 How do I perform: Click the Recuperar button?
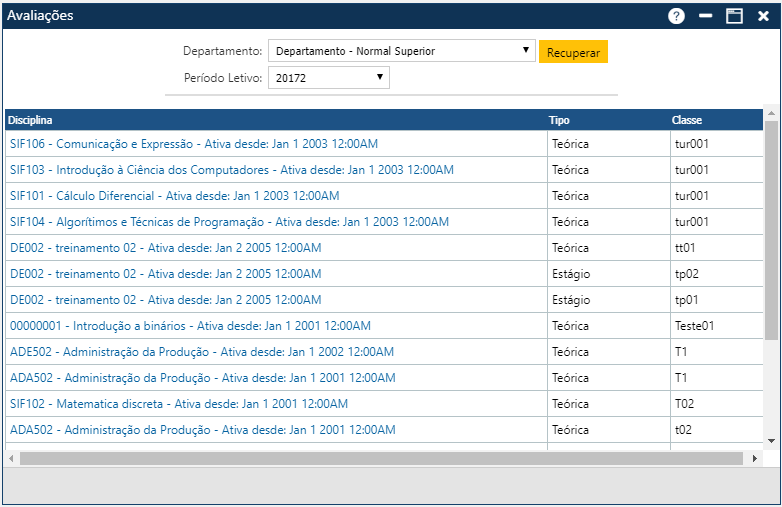click(573, 52)
